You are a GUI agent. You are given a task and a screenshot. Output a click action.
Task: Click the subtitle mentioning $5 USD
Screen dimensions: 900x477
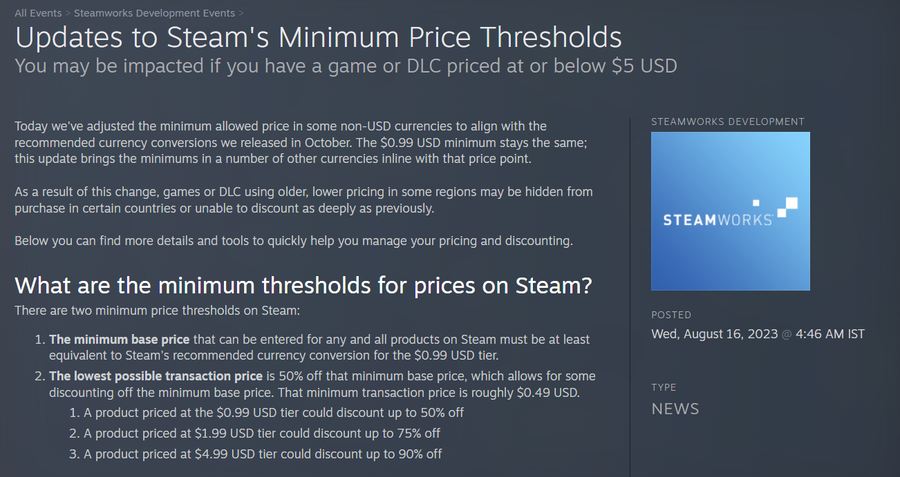point(346,66)
